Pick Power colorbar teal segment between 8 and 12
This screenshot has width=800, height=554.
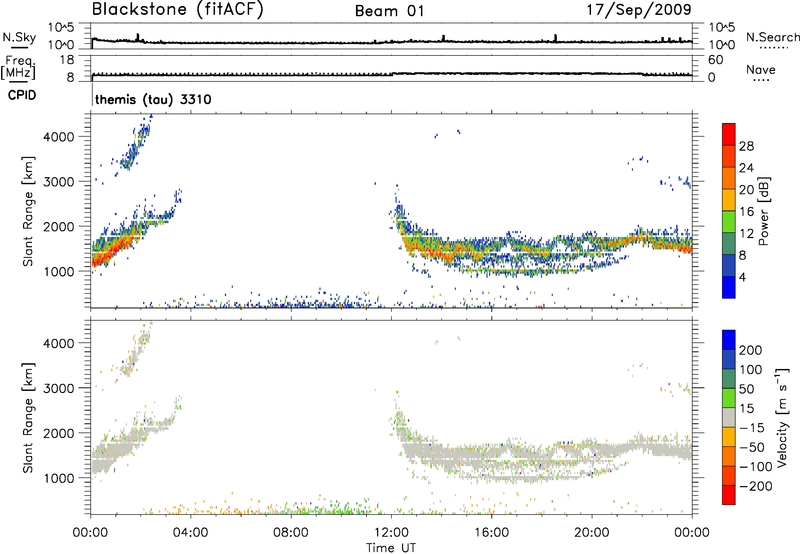pyautogui.click(x=729, y=244)
